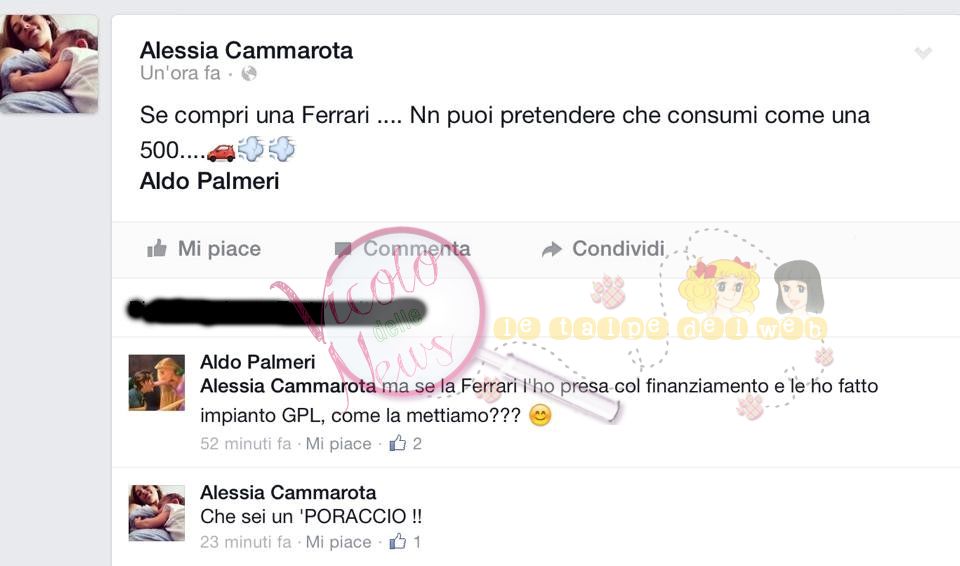Click the Condividi share arrow icon
The image size is (960, 566).
pos(552,249)
